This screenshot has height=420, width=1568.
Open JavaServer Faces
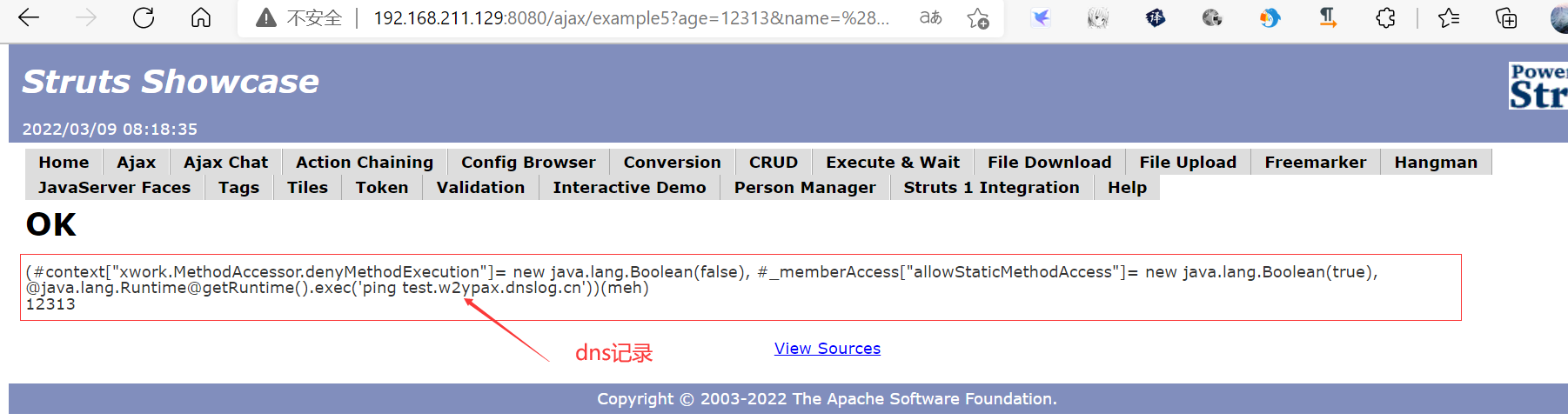click(x=114, y=187)
